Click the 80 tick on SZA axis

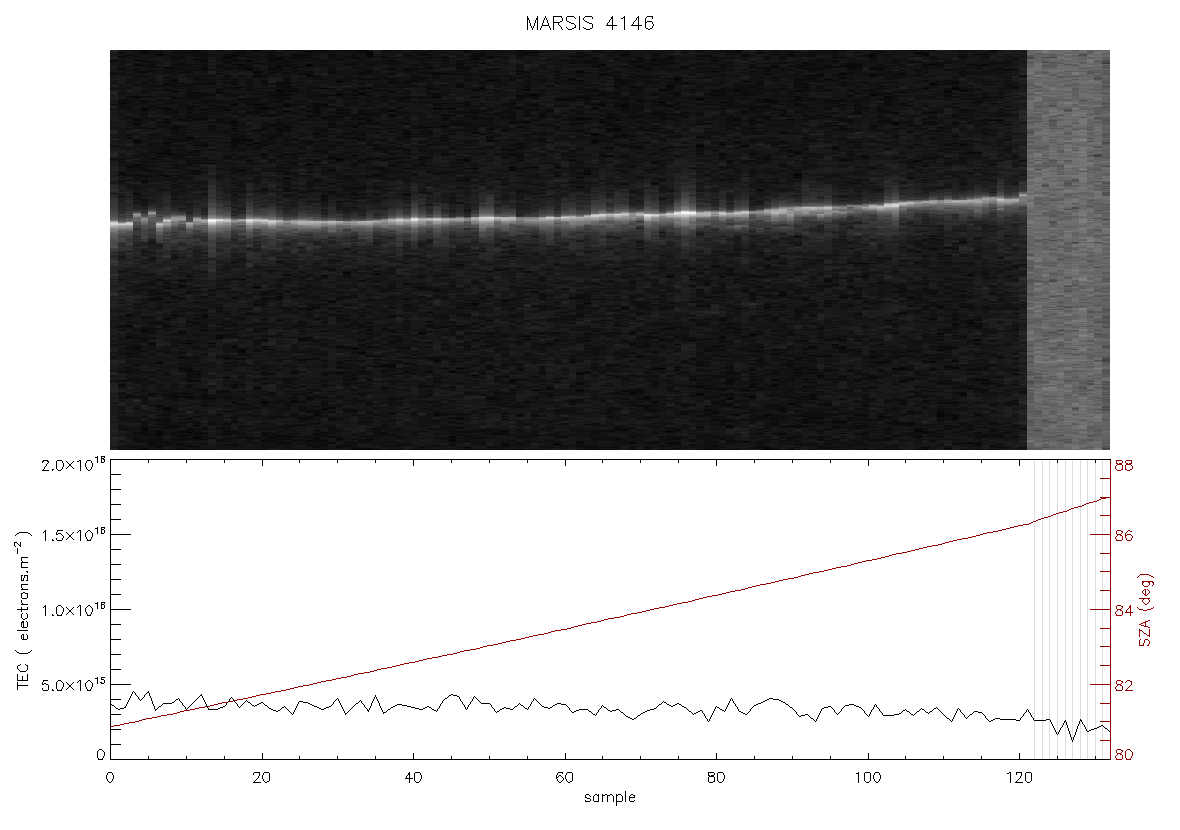coord(1124,755)
